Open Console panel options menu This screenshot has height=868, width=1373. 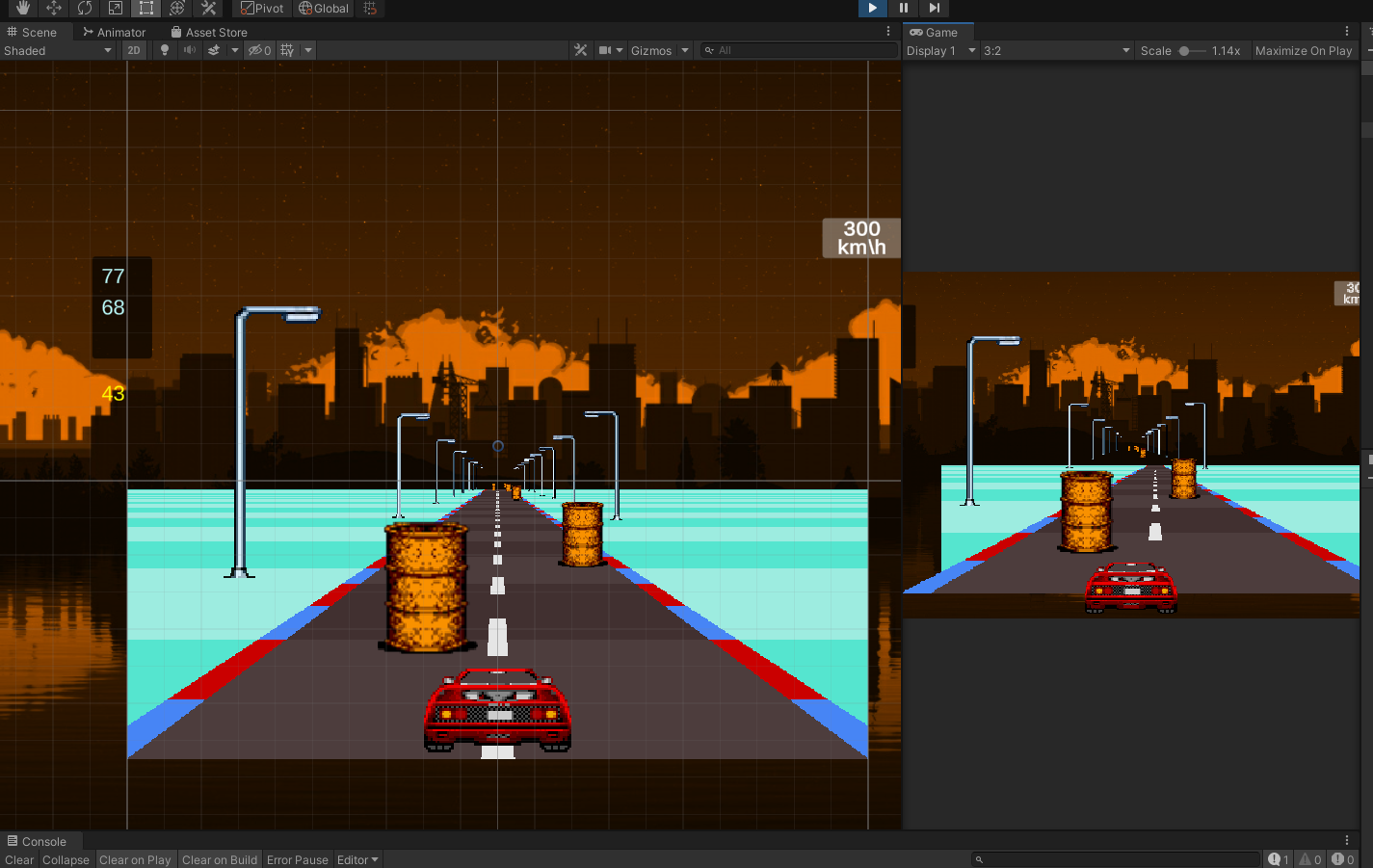pos(1347,841)
